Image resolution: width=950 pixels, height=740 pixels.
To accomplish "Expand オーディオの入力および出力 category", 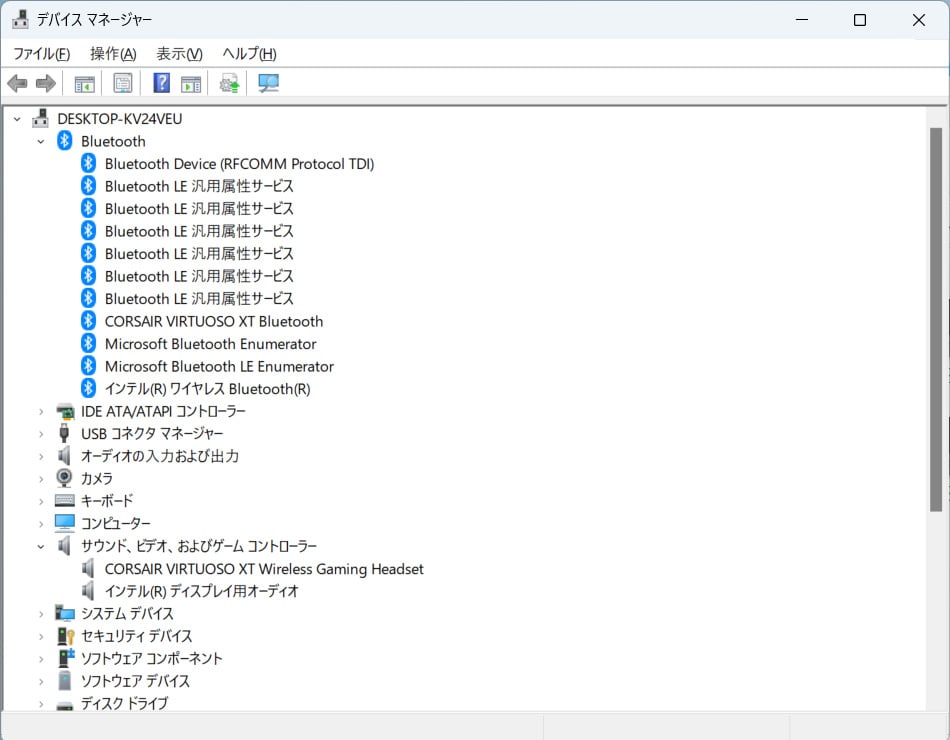I will pos(41,457).
